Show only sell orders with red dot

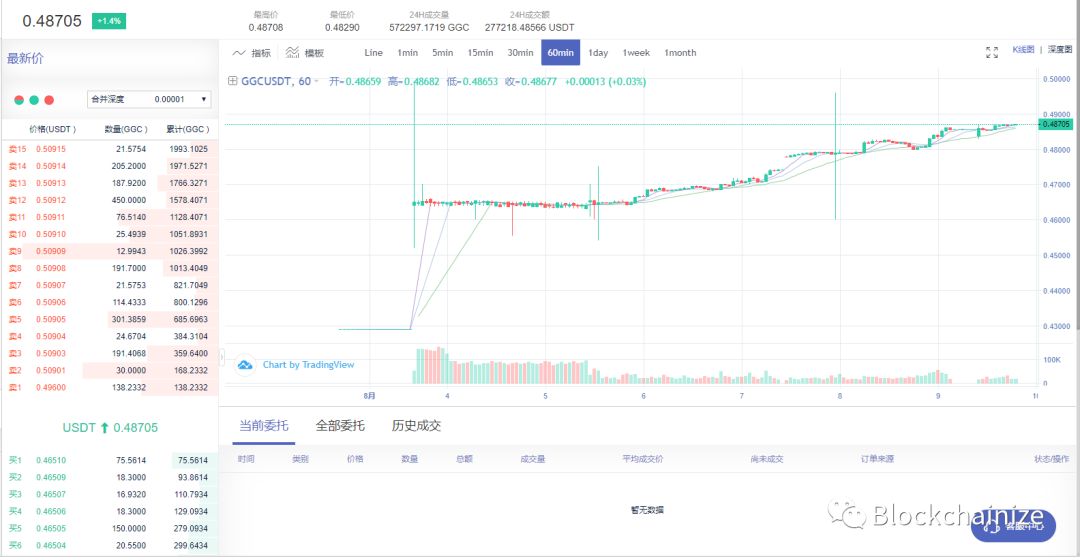[x=49, y=100]
